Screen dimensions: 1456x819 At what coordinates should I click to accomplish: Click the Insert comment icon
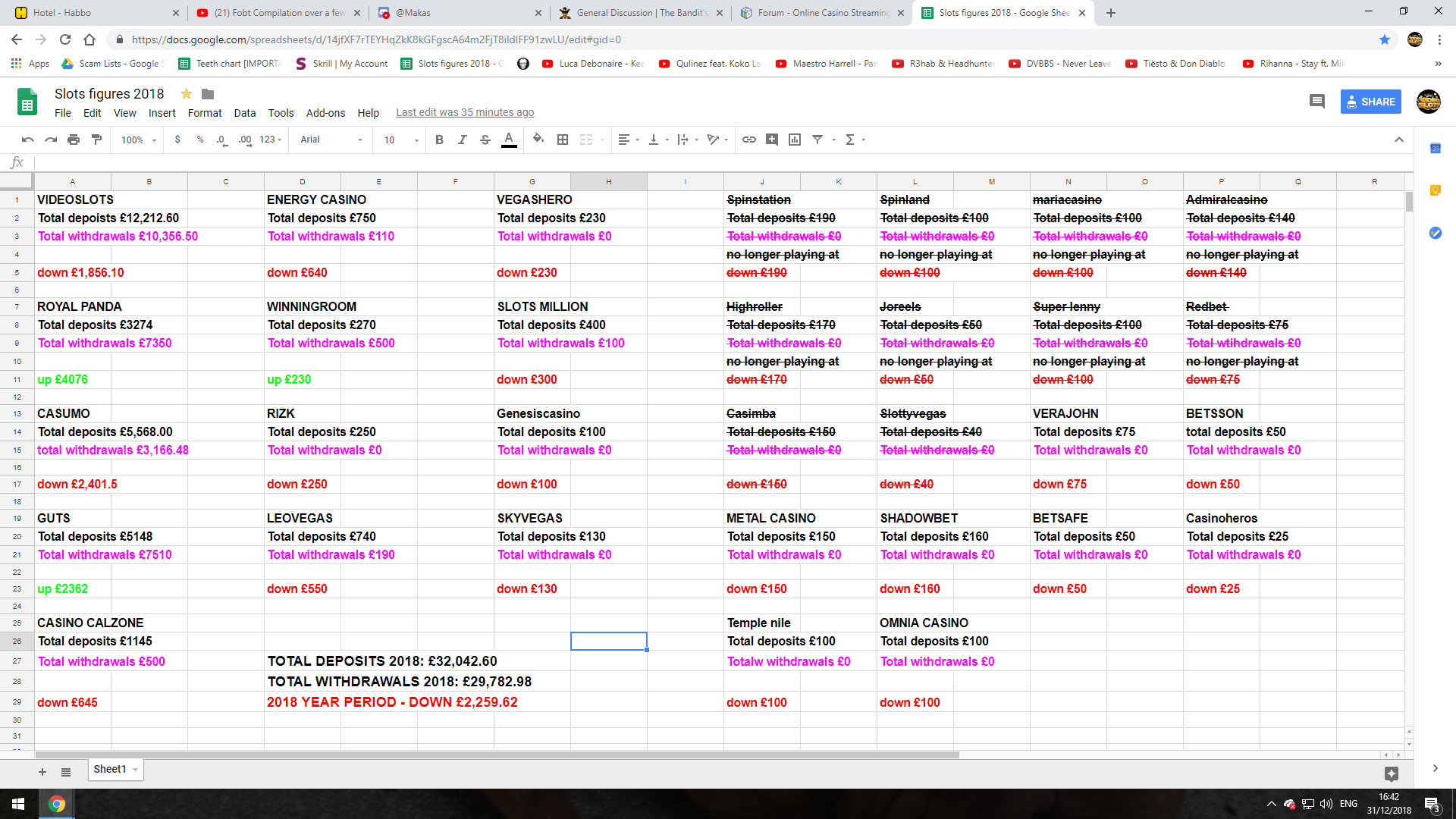[x=772, y=140]
